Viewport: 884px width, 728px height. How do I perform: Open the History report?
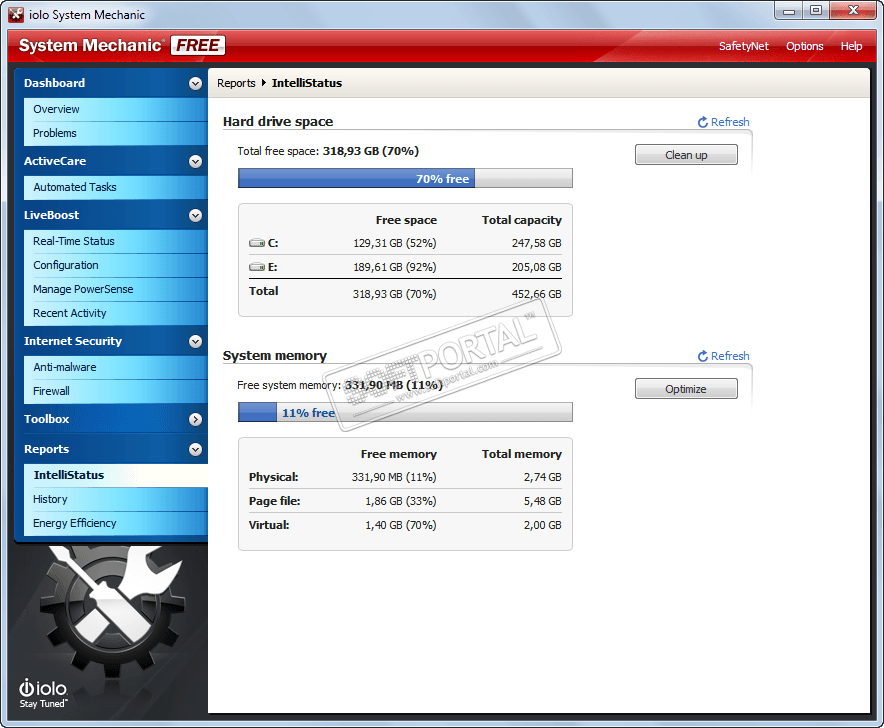coord(116,500)
